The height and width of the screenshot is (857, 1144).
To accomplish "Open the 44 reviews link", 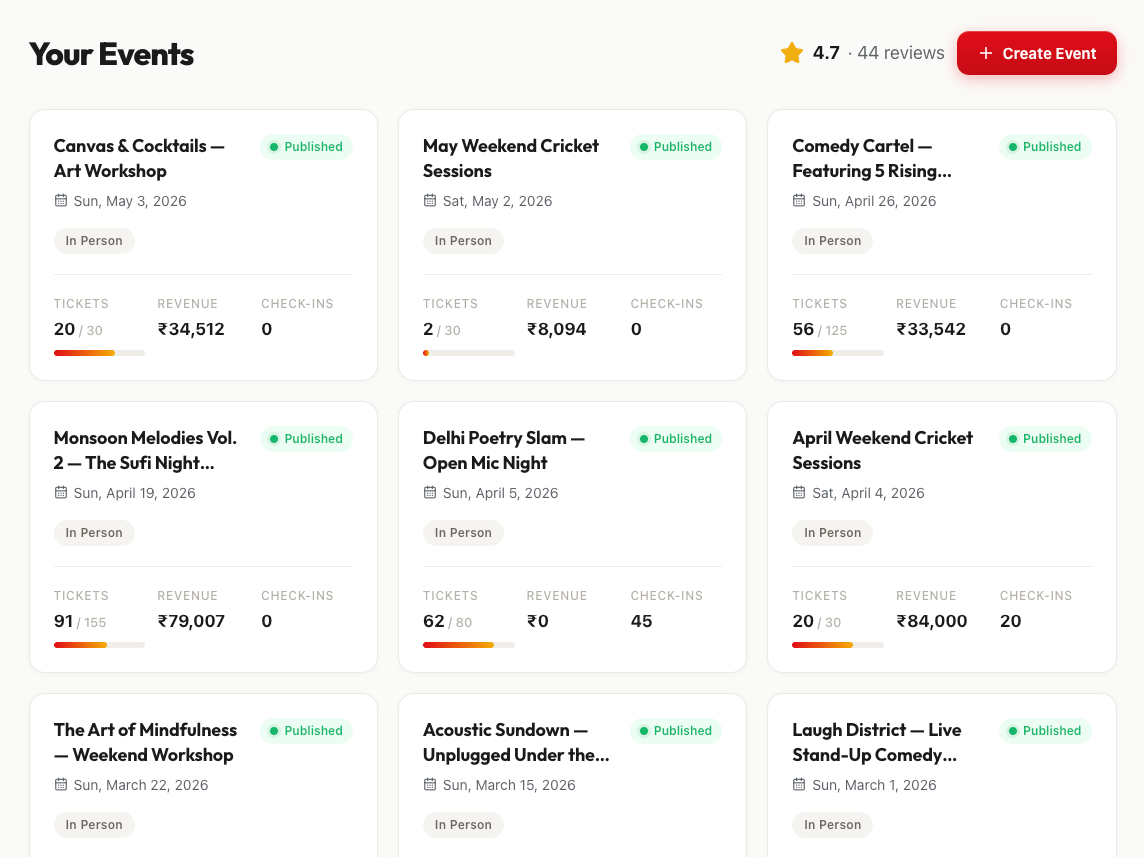I will (900, 53).
